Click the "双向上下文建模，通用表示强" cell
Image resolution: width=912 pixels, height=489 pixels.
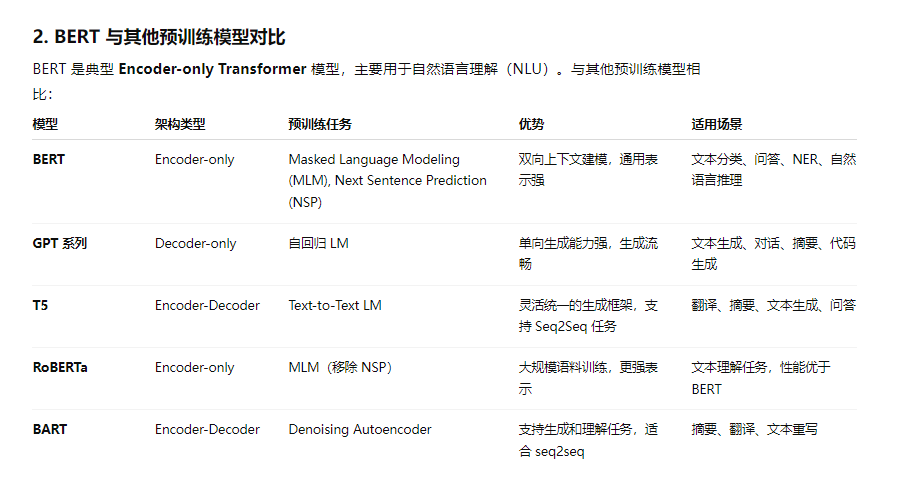coord(588,170)
